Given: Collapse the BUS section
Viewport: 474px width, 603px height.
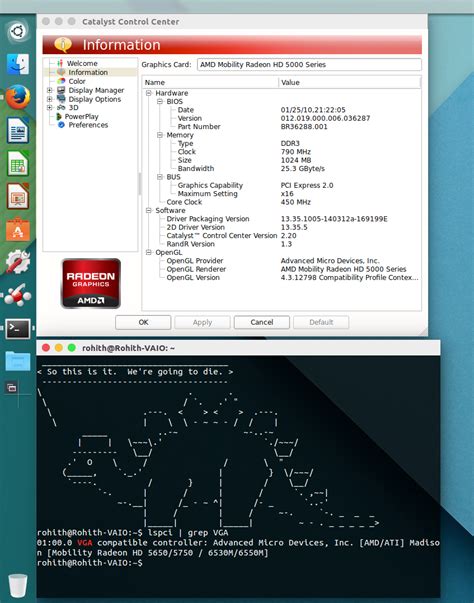Looking at the screenshot, I should tap(160, 177).
